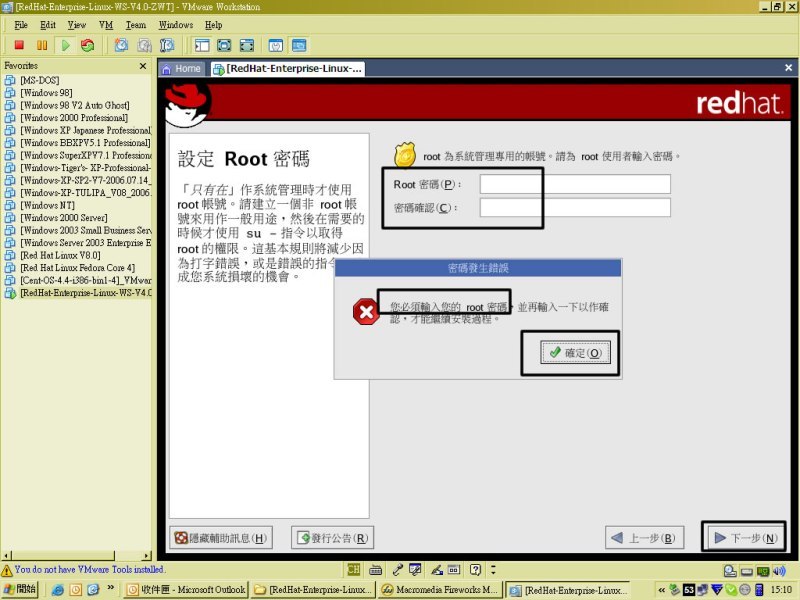Viewport: 800px width, 600px height.
Task: Select [Windows NT] in Favorites
Action: 47,205
